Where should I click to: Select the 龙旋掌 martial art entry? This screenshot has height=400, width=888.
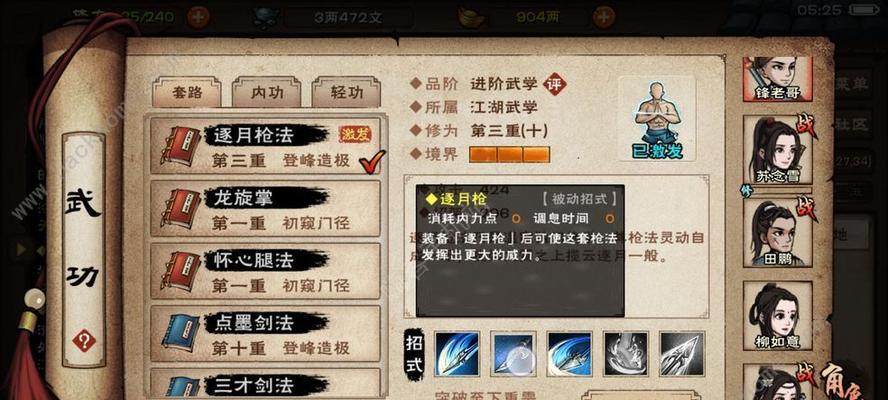tap(266, 208)
